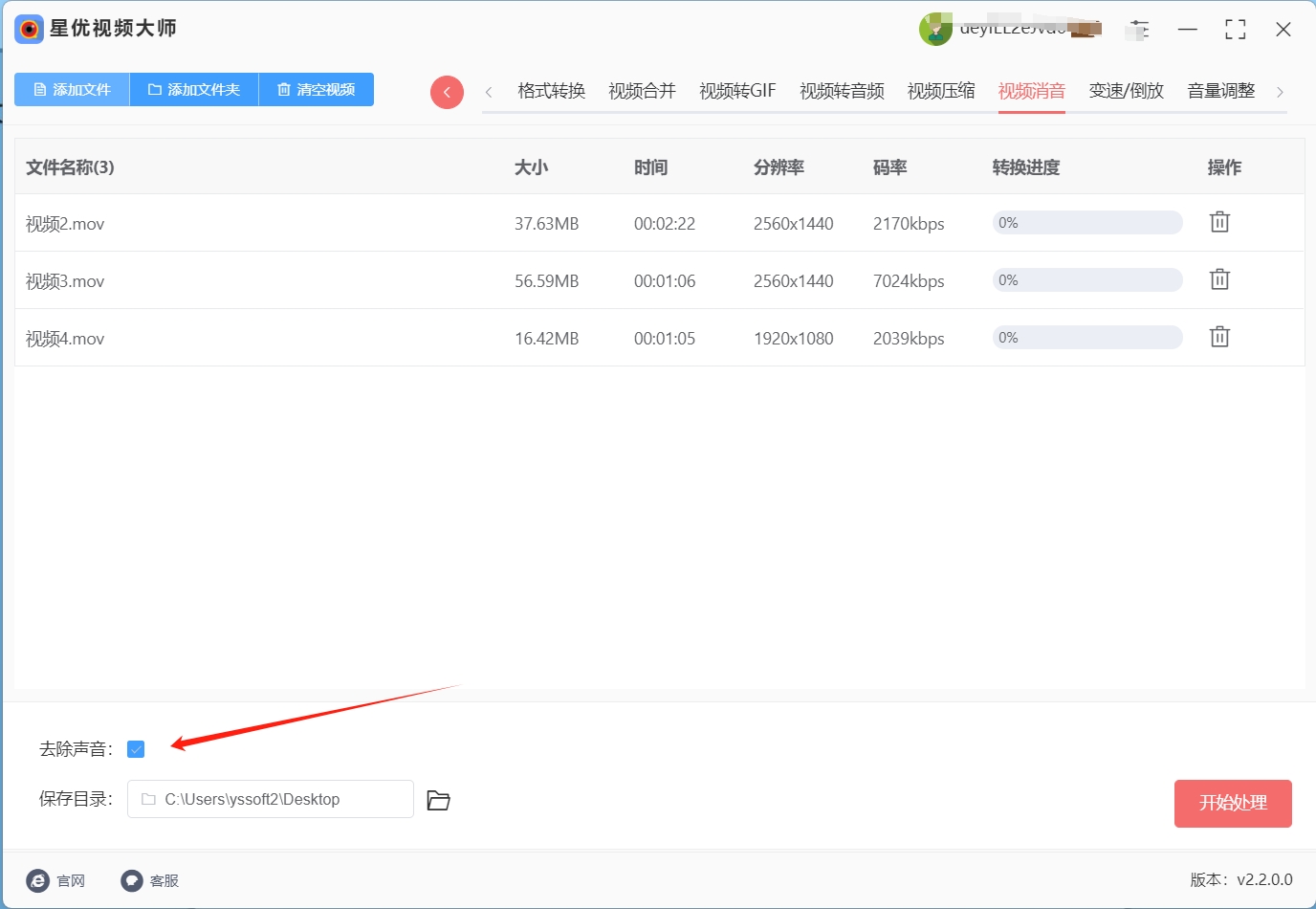Click the save directory path field
Screen dimensions: 1316x909
[x=271, y=799]
